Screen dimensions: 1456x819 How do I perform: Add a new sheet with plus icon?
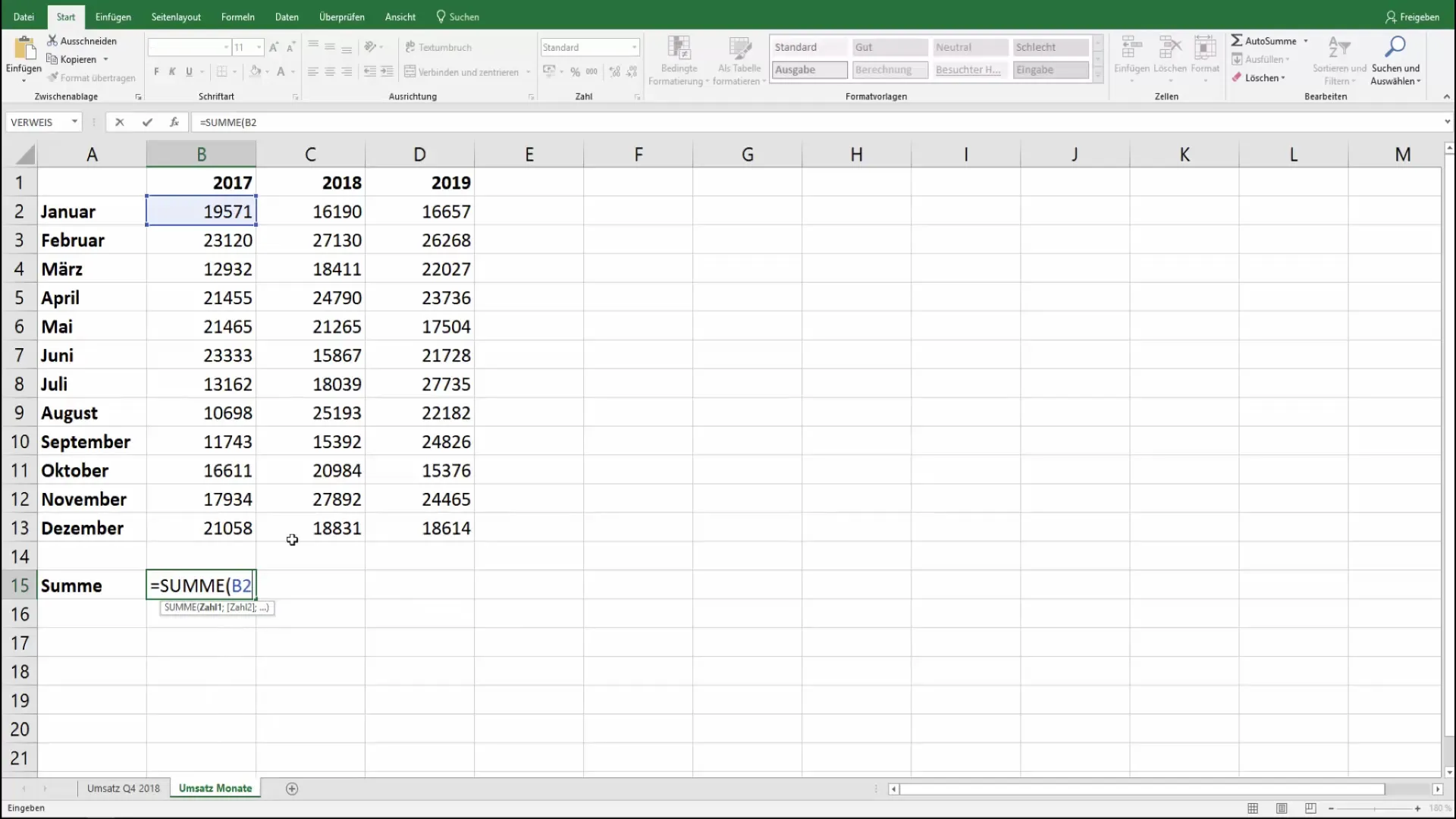pos(292,789)
